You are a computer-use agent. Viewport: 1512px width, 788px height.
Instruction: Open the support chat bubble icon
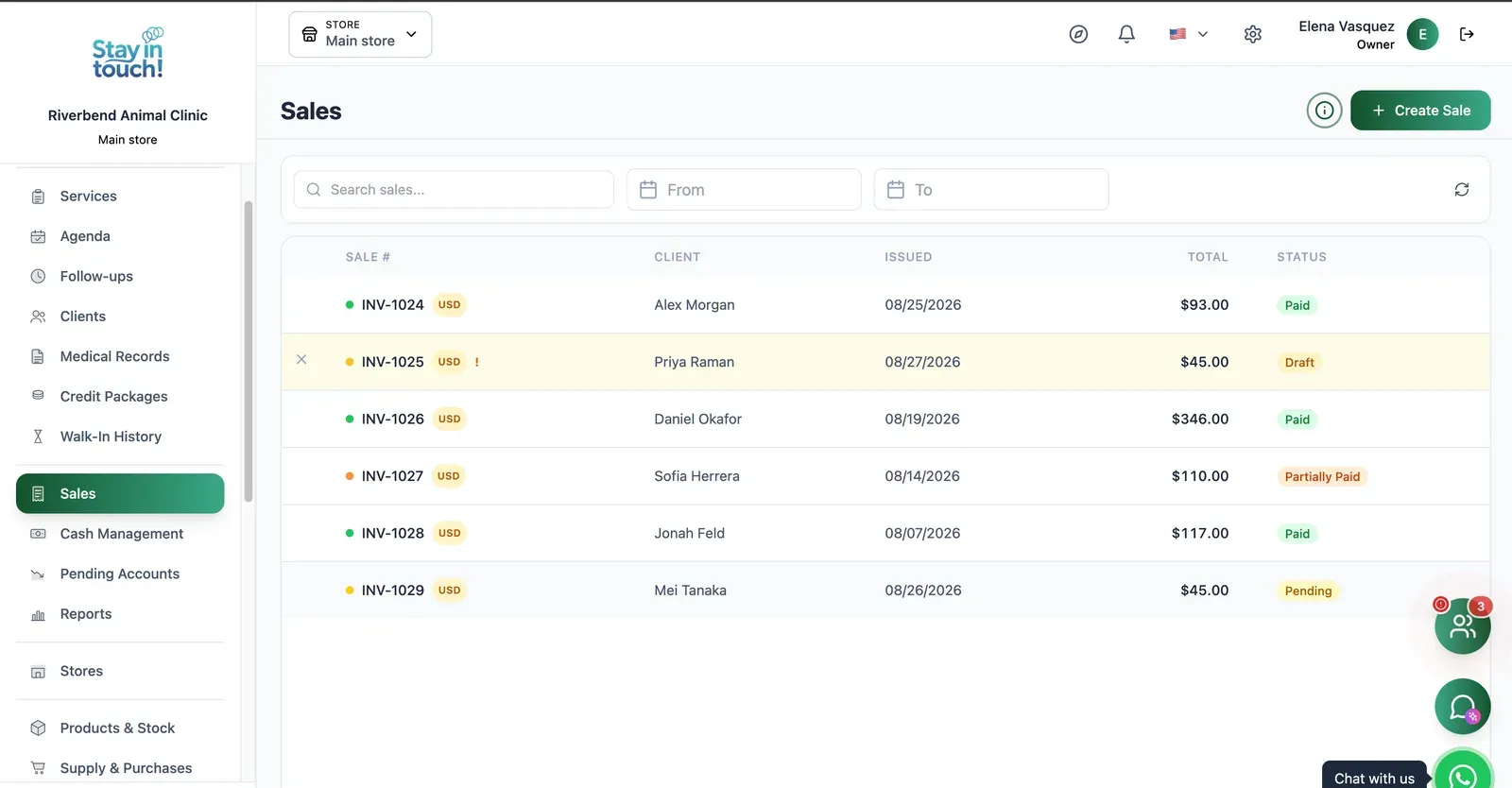pyautogui.click(x=1462, y=707)
